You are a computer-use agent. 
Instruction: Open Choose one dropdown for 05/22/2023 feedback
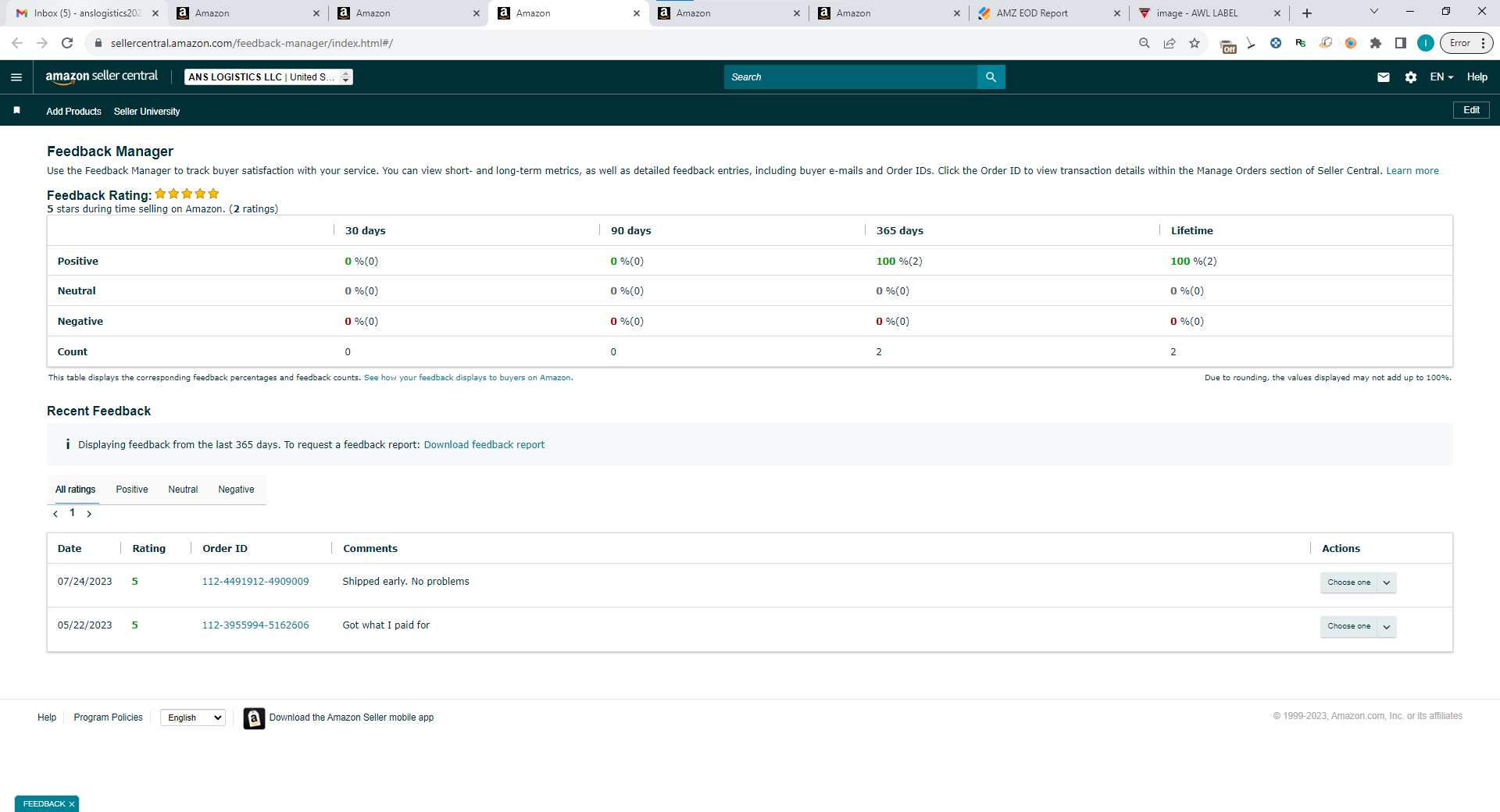pyautogui.click(x=1358, y=626)
